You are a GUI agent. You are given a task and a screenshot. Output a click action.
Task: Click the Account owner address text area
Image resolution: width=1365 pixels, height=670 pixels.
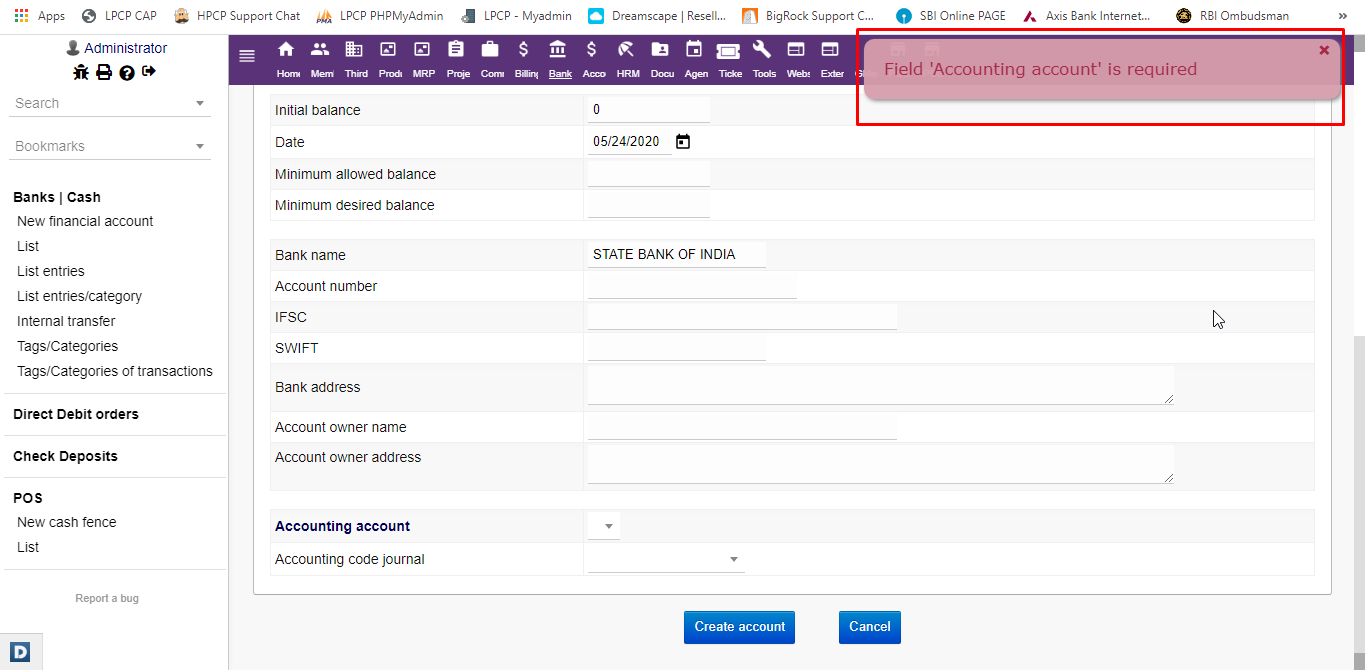tap(881, 464)
